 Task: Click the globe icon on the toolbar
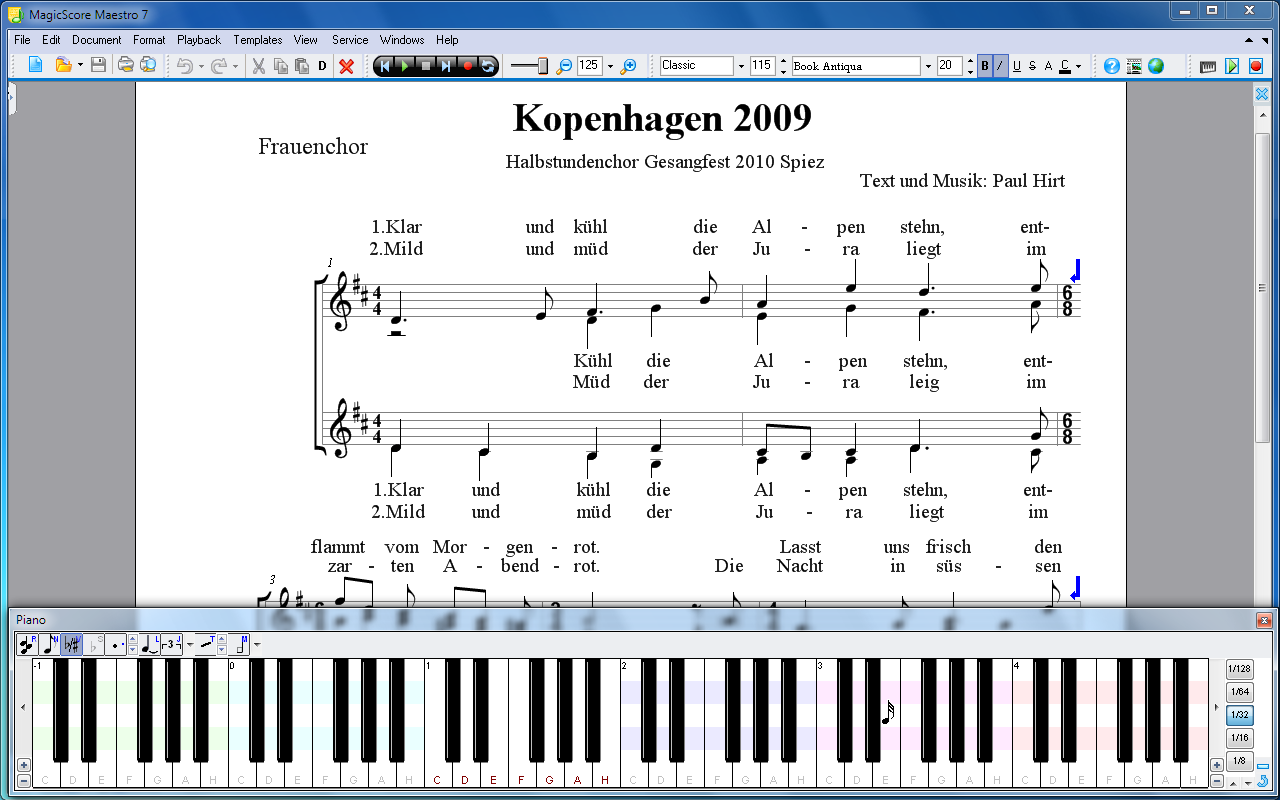[x=1156, y=66]
